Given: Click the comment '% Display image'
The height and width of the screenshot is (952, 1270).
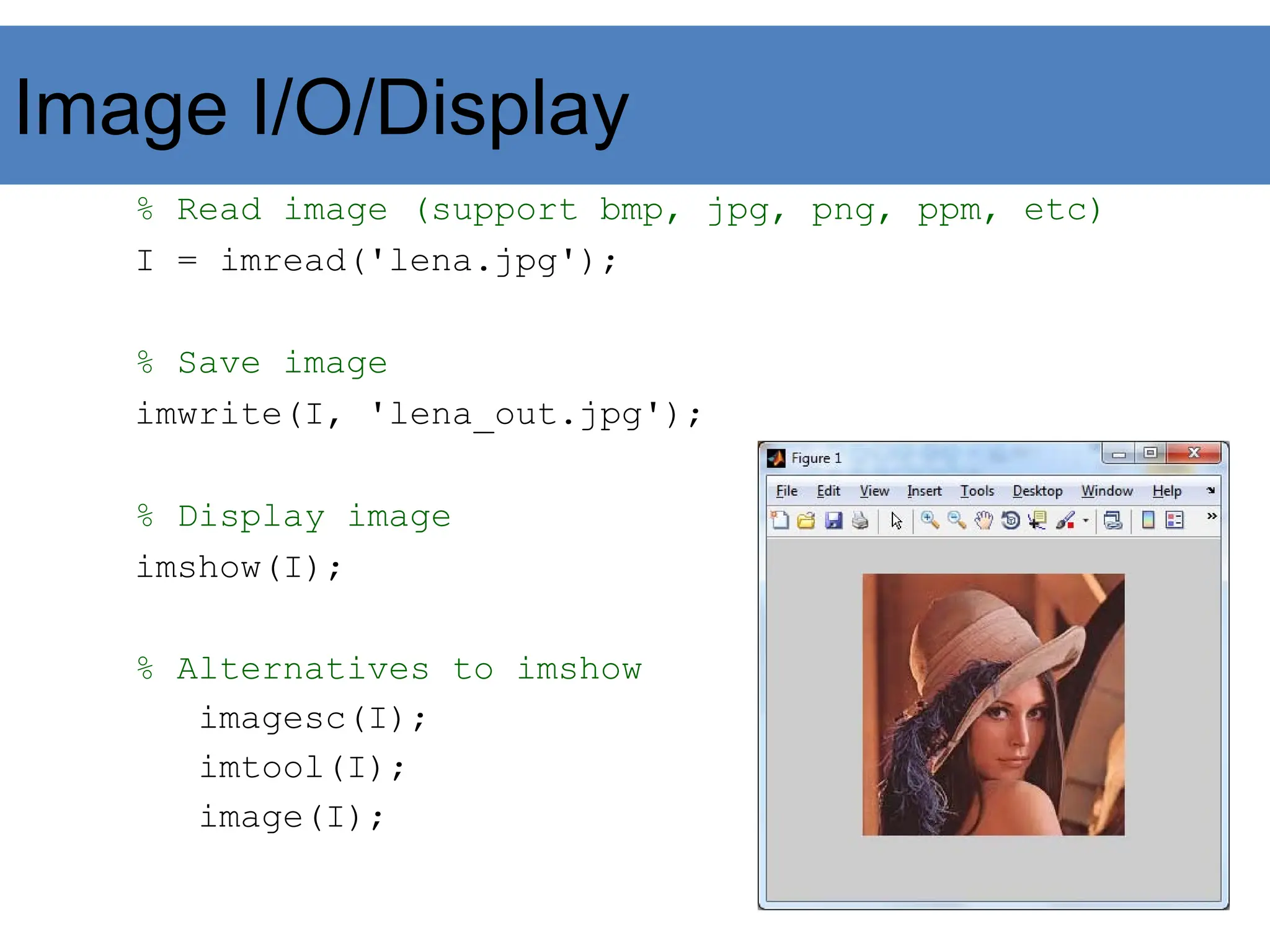Looking at the screenshot, I should tap(294, 517).
